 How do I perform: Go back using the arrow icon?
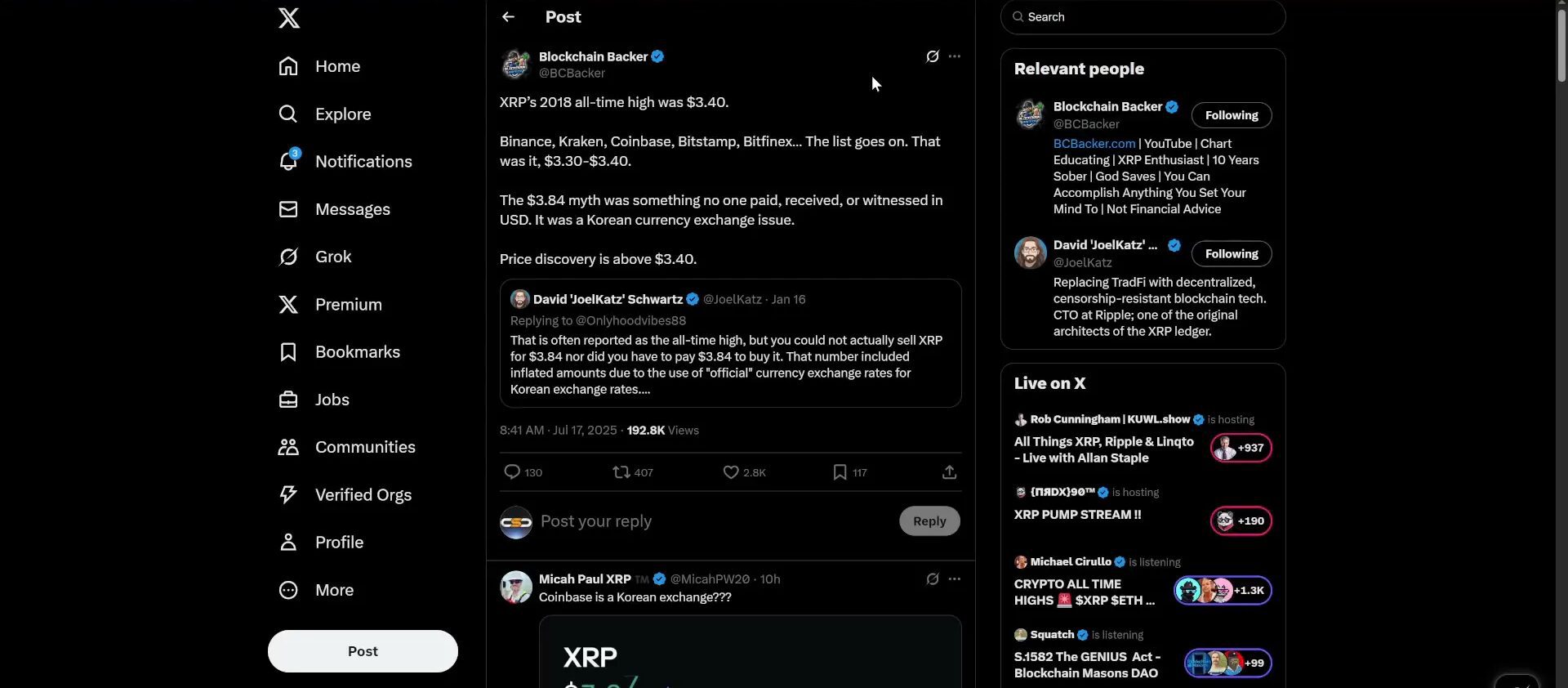508,17
